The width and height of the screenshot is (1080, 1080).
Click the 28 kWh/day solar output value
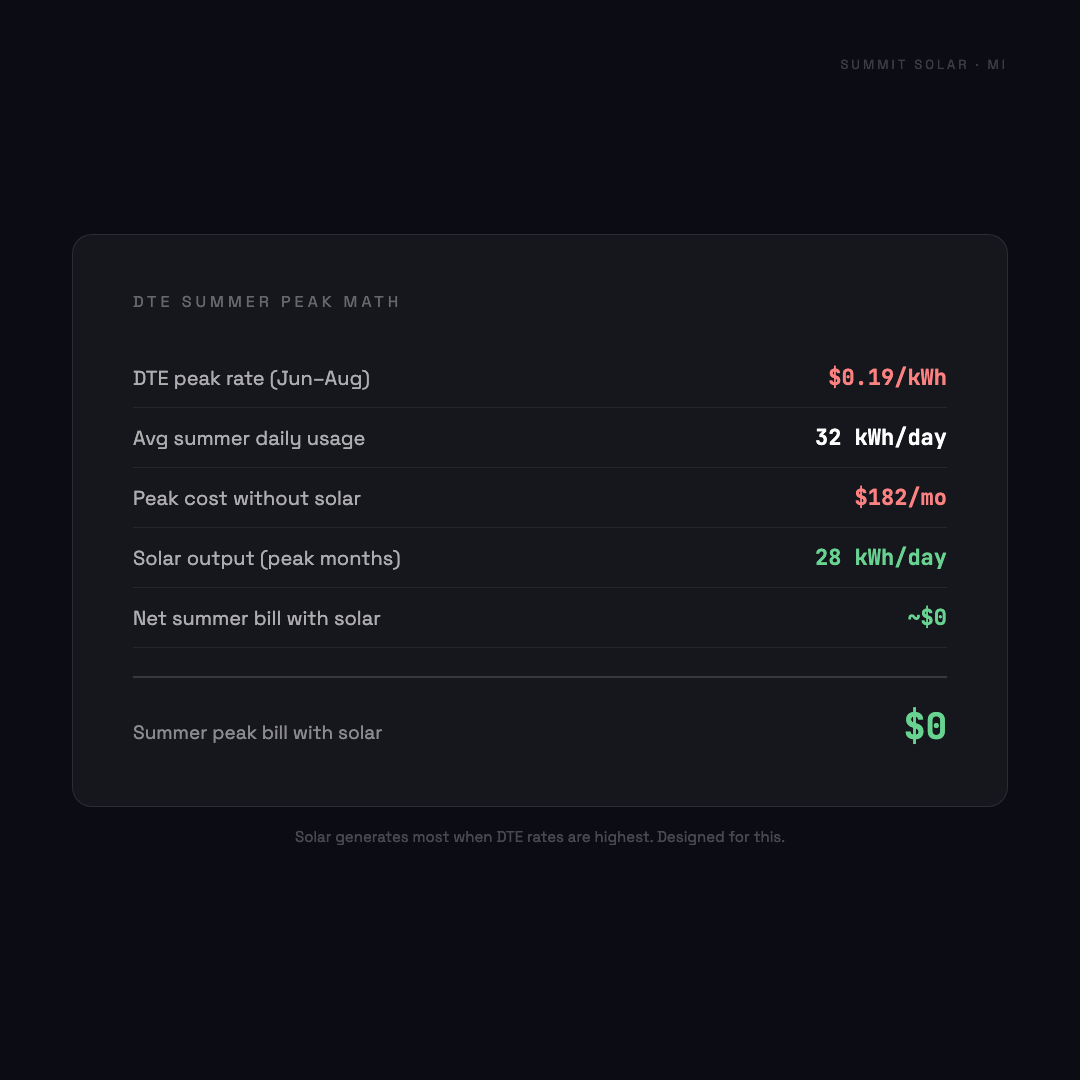click(880, 558)
